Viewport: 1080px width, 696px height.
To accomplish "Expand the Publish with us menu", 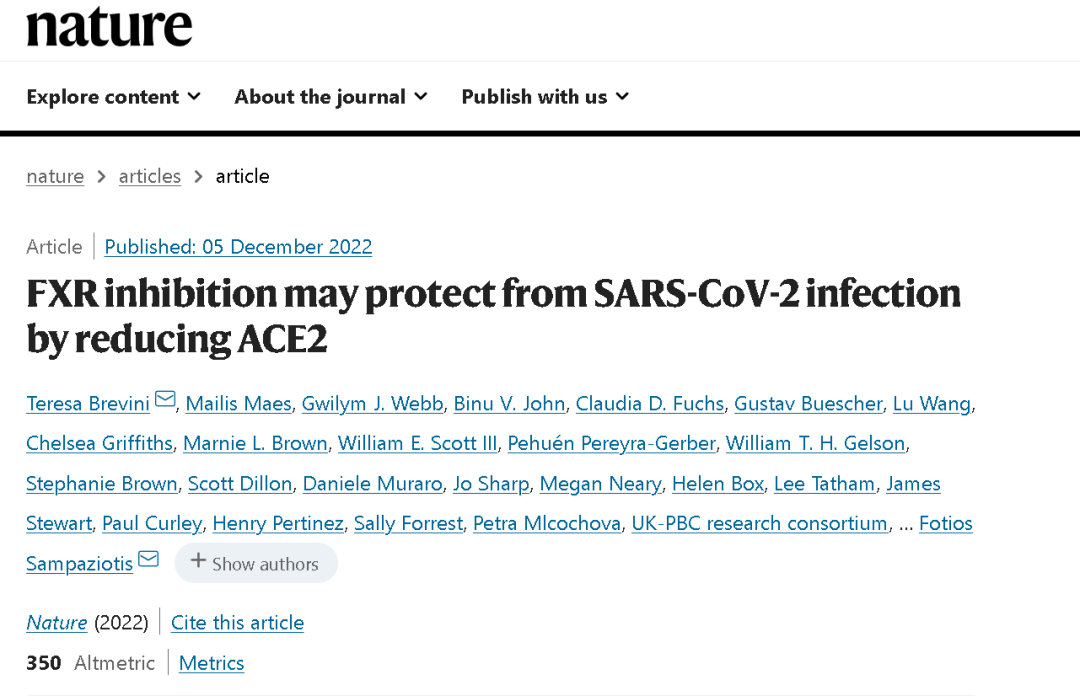I will (x=545, y=96).
